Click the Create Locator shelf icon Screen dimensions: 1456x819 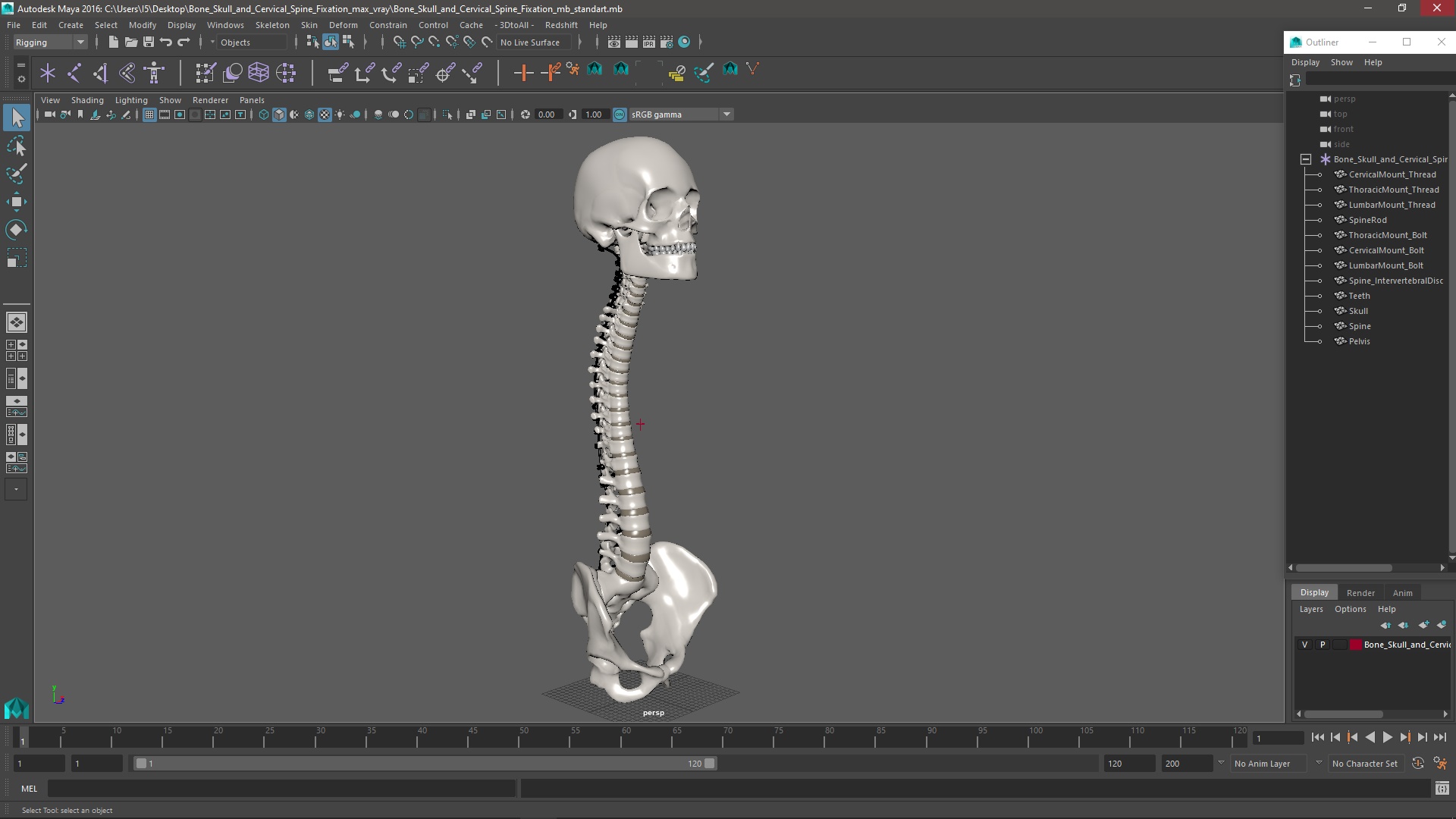click(x=48, y=73)
